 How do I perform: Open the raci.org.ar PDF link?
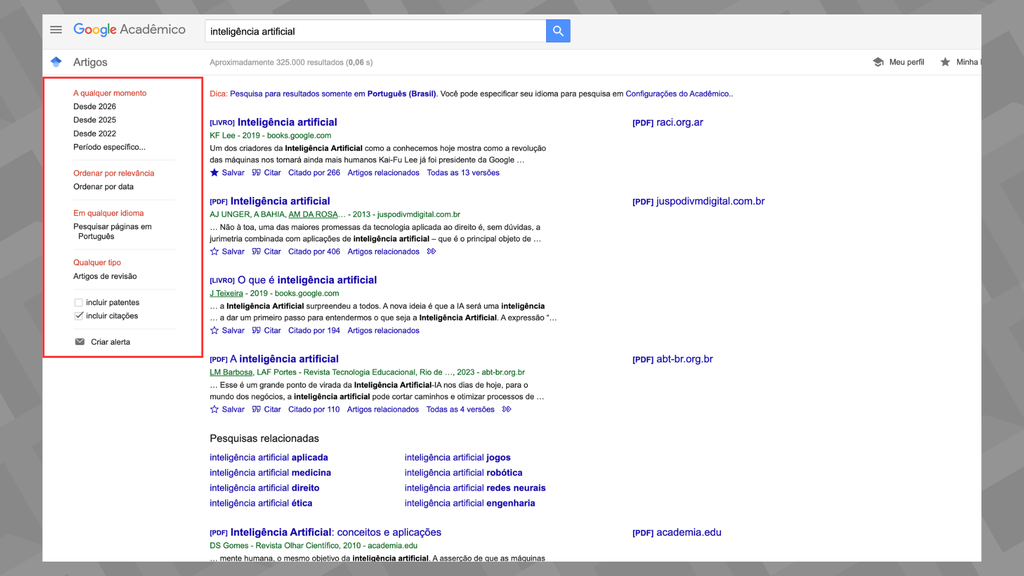tap(667, 122)
